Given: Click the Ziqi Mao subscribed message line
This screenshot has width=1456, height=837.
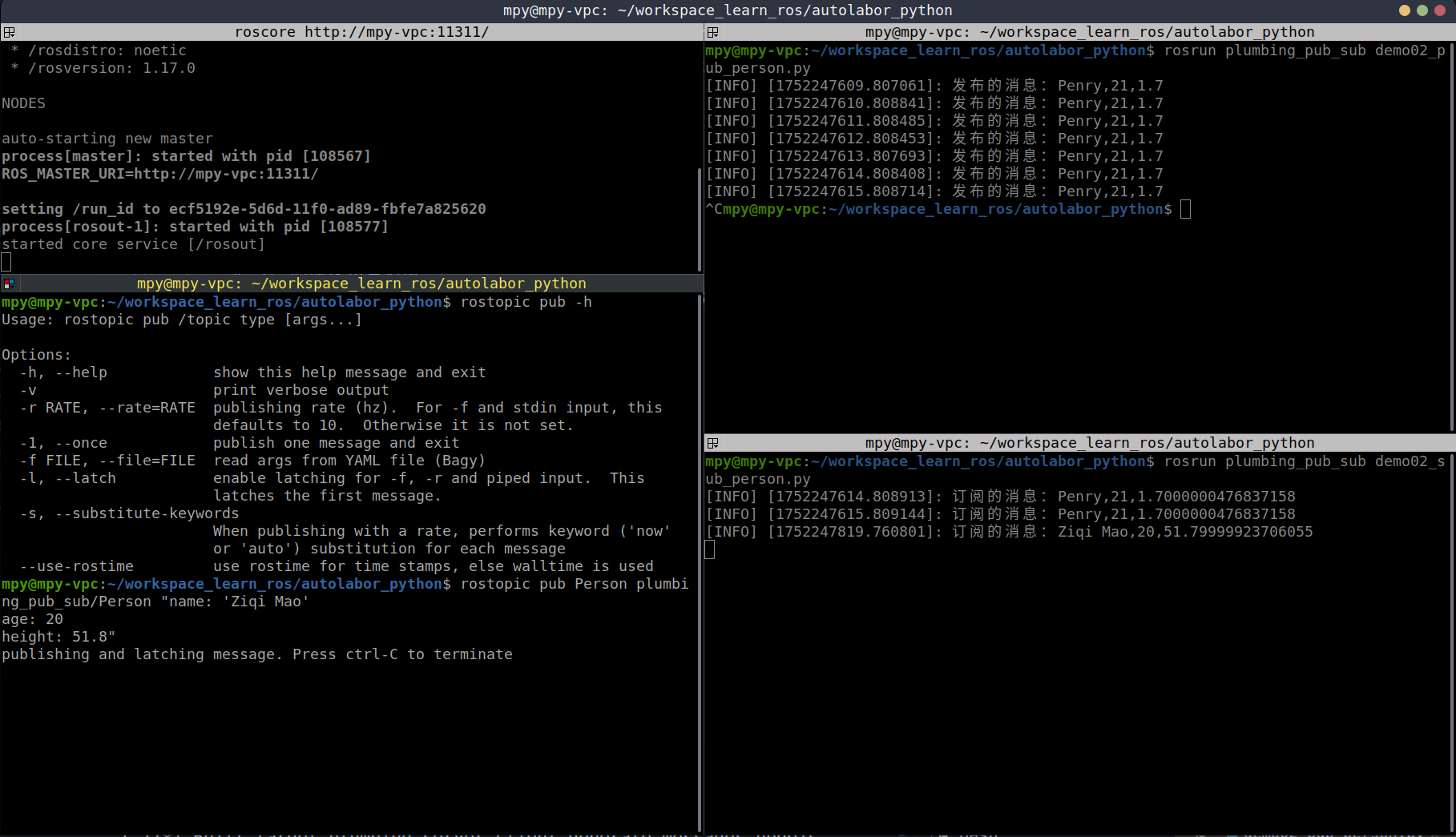Looking at the screenshot, I should point(1009,532).
